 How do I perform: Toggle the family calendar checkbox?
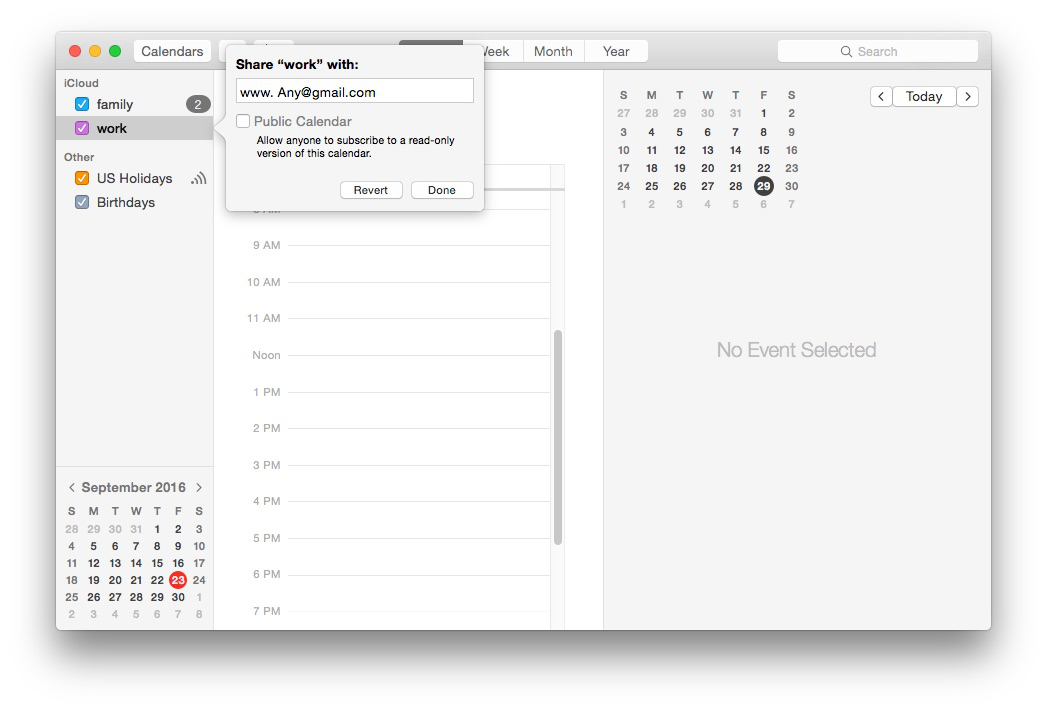pyautogui.click(x=82, y=104)
